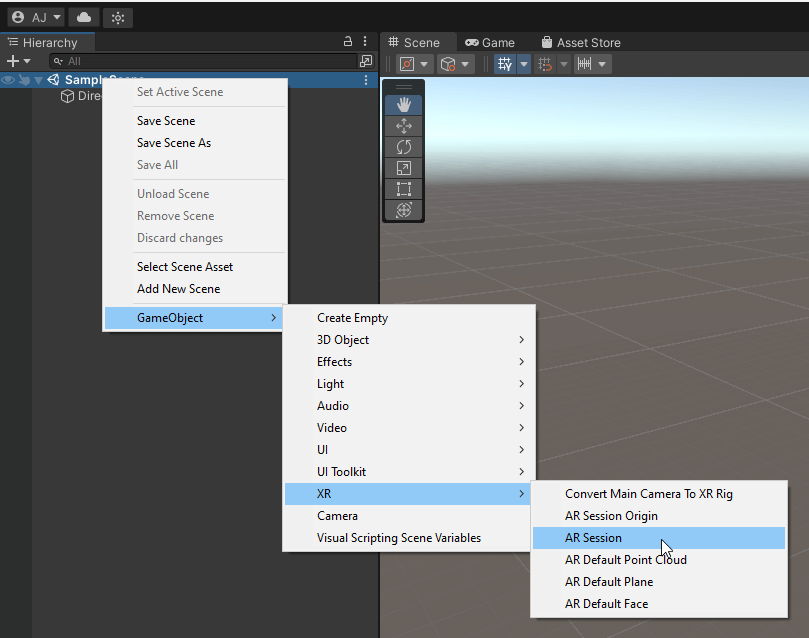Expand the Audio submenu

pos(409,406)
